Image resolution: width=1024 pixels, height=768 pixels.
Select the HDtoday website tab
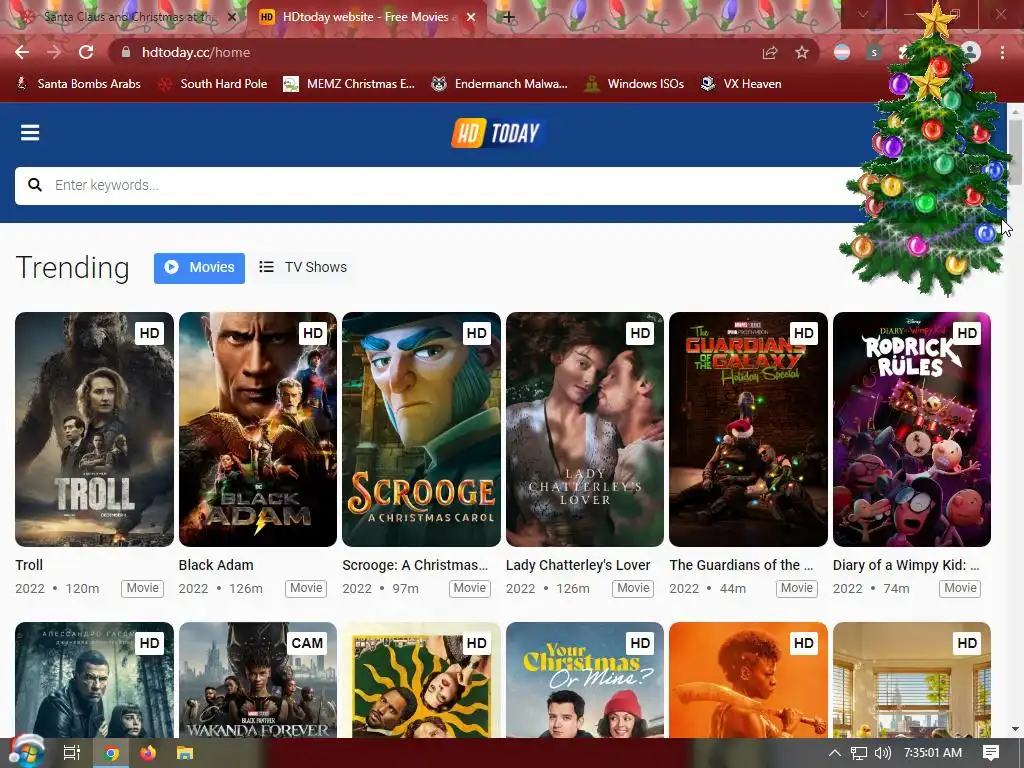[x=366, y=17]
